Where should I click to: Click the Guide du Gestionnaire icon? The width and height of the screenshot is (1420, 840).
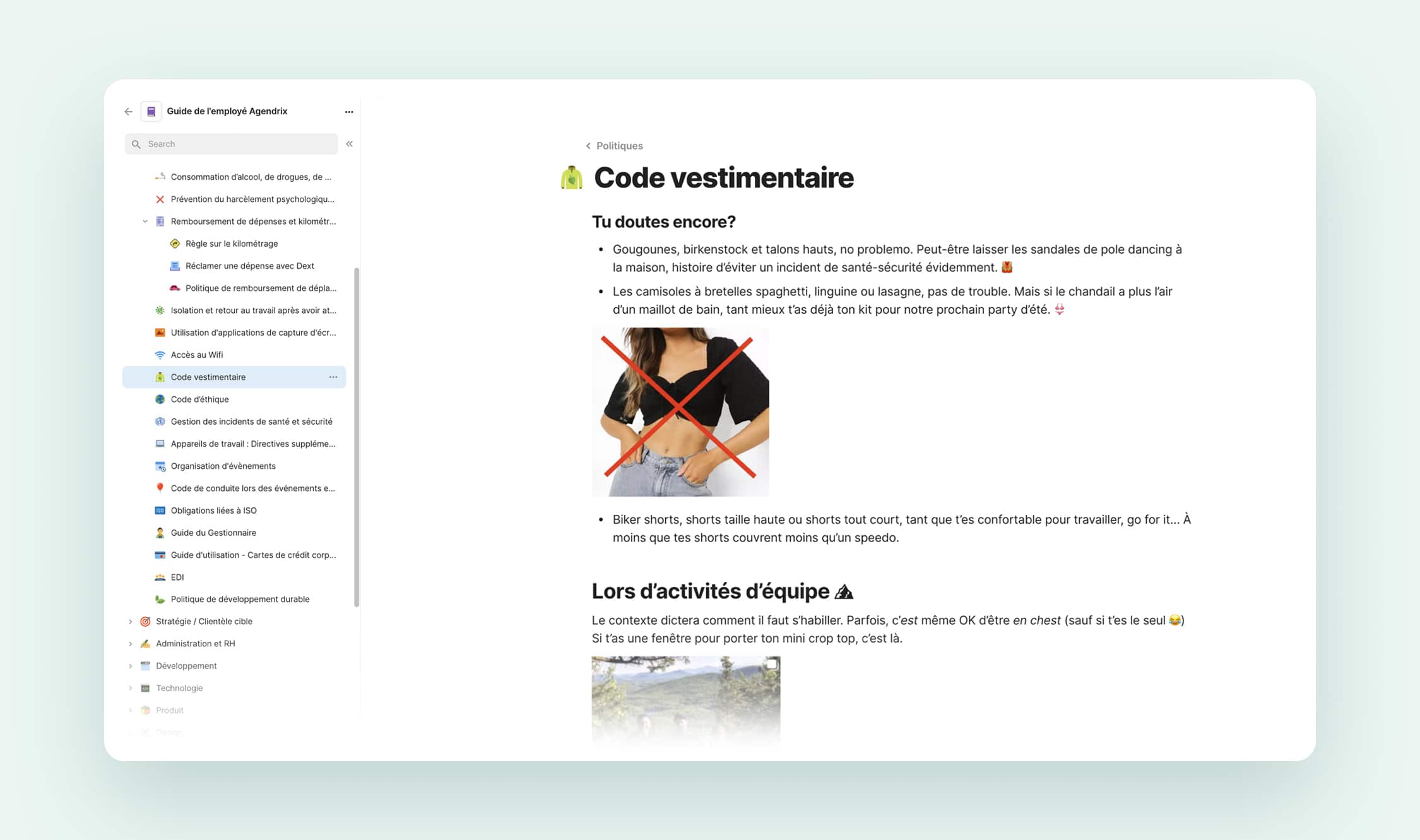(160, 532)
